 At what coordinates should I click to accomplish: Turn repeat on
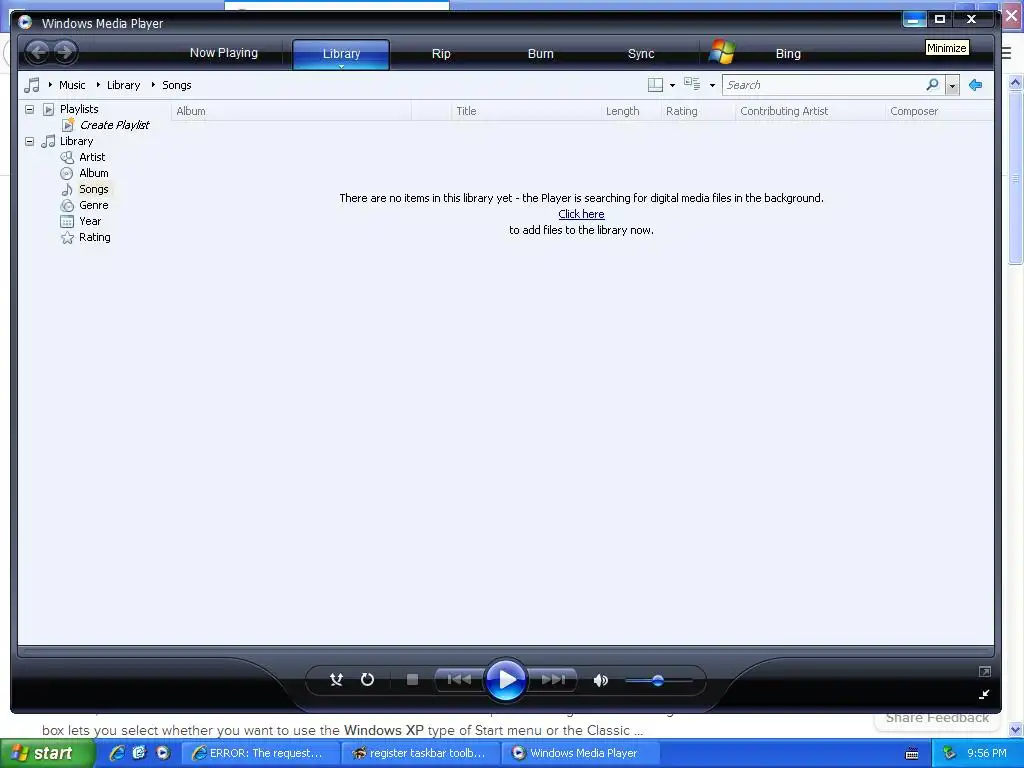click(x=368, y=680)
